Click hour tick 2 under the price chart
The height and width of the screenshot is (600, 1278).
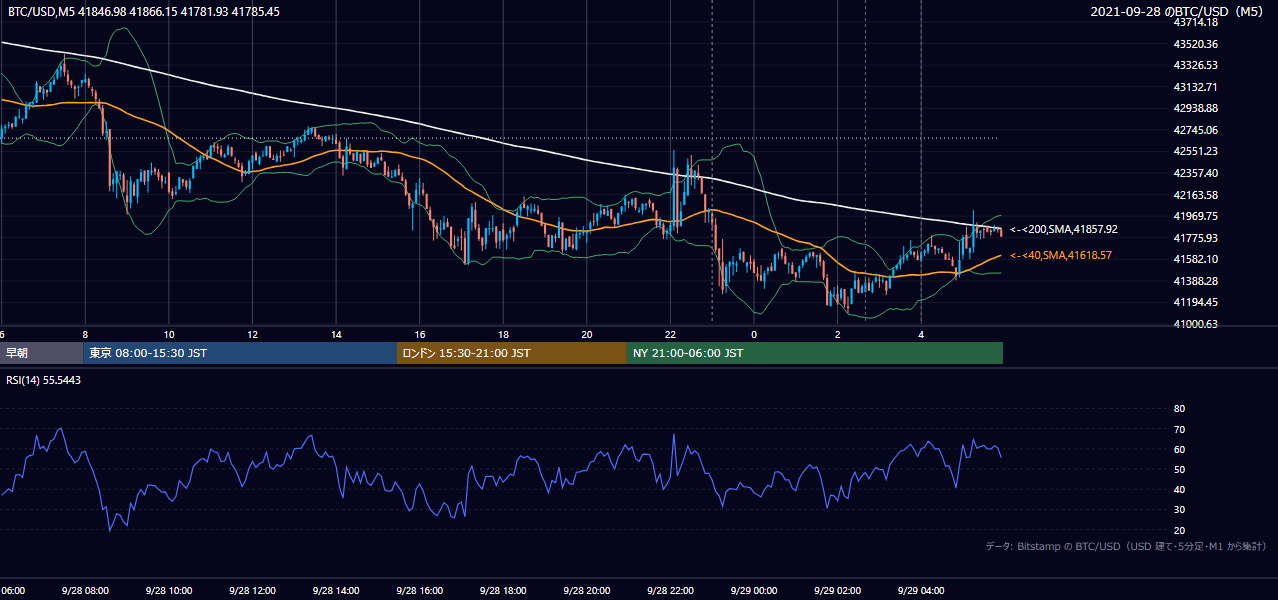pyautogui.click(x=837, y=335)
